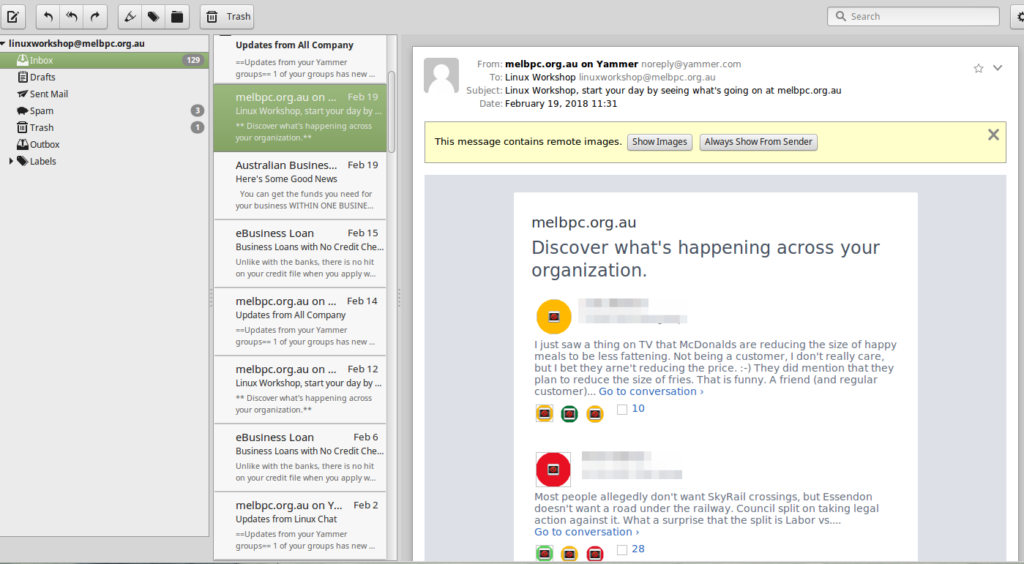Click Show Images button
The width and height of the screenshot is (1024, 564).
coord(660,142)
